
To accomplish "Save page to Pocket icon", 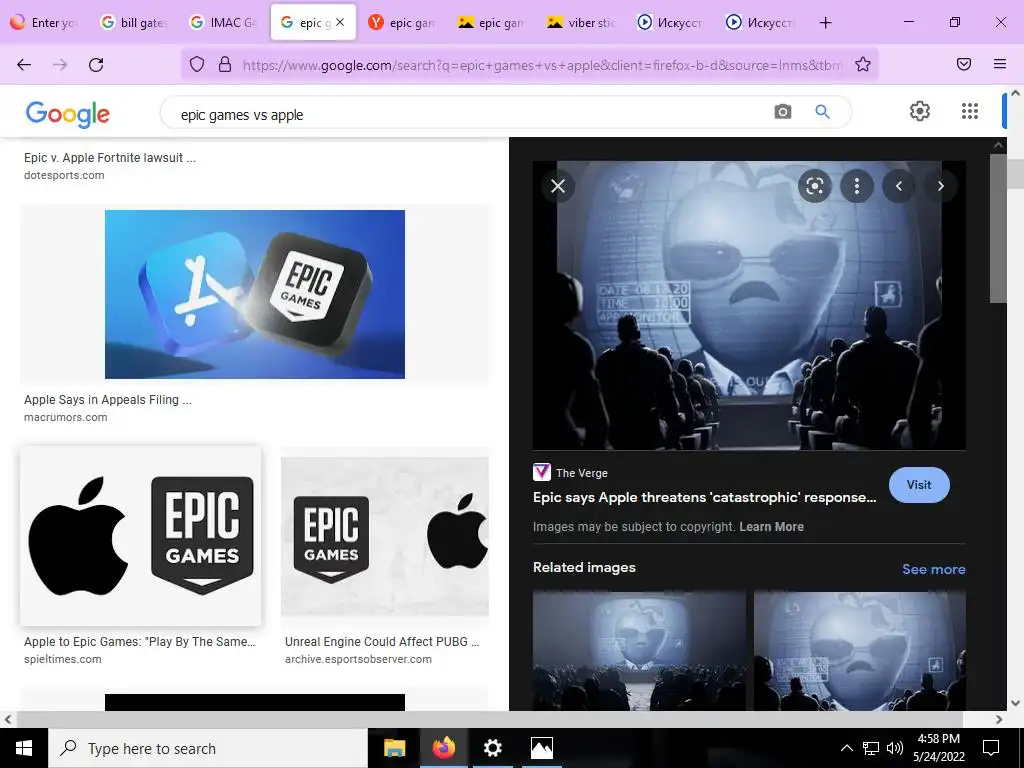I will click(964, 64).
